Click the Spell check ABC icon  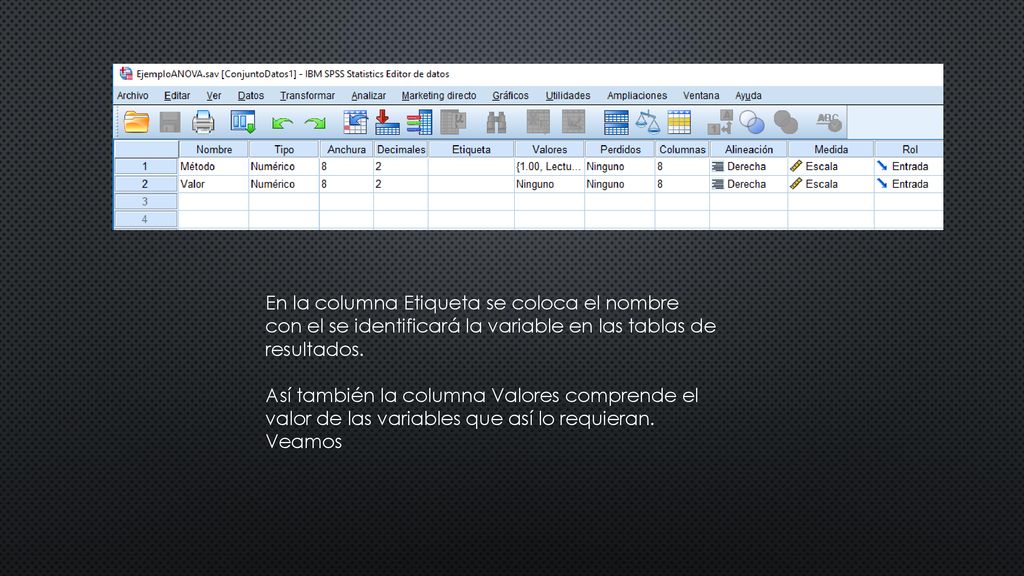coord(829,122)
